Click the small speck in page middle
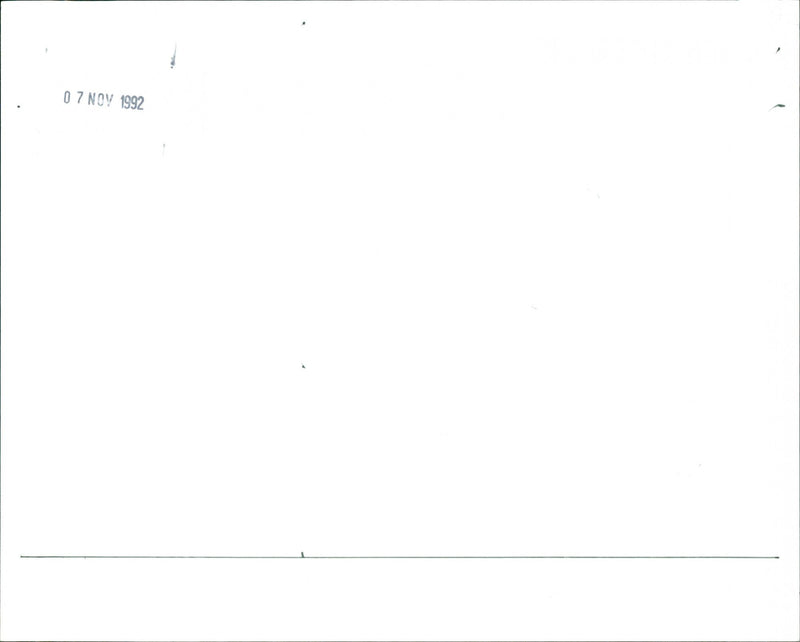800x642 pixels. click(303, 366)
